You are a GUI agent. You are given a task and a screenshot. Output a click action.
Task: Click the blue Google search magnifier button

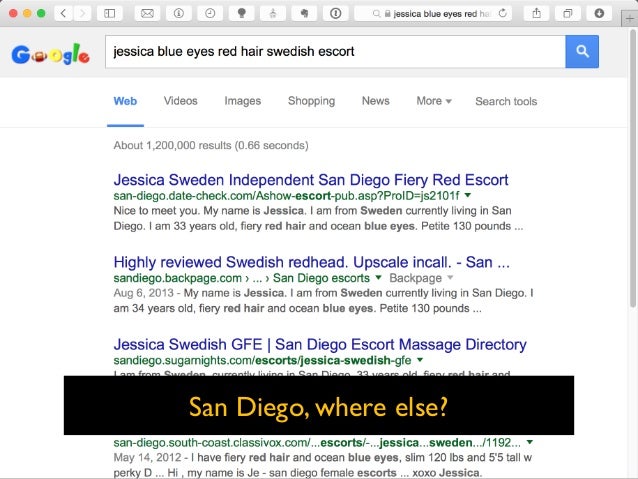(x=582, y=52)
